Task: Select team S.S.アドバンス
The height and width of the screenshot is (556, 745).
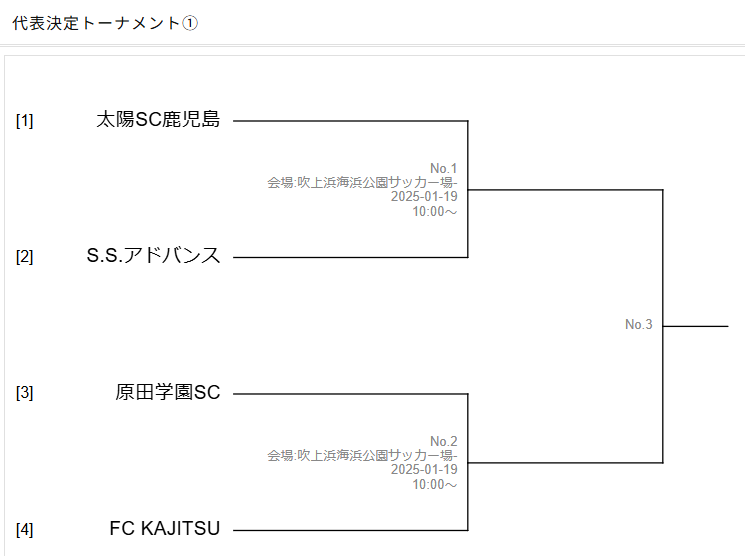Action: [x=153, y=256]
